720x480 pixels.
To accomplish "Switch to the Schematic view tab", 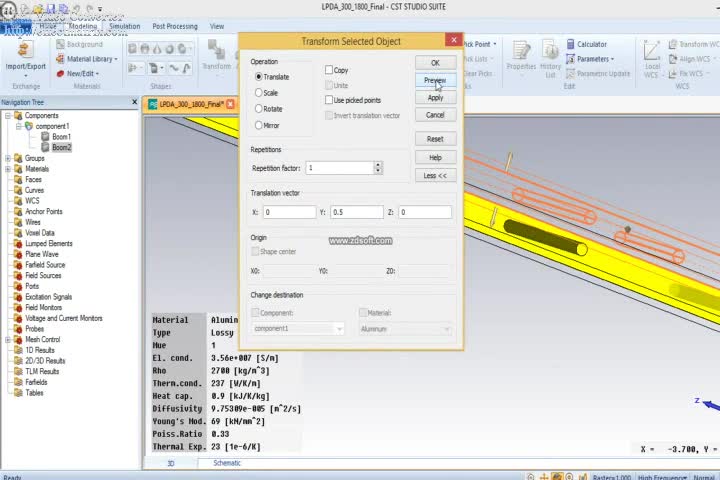I will (227, 463).
